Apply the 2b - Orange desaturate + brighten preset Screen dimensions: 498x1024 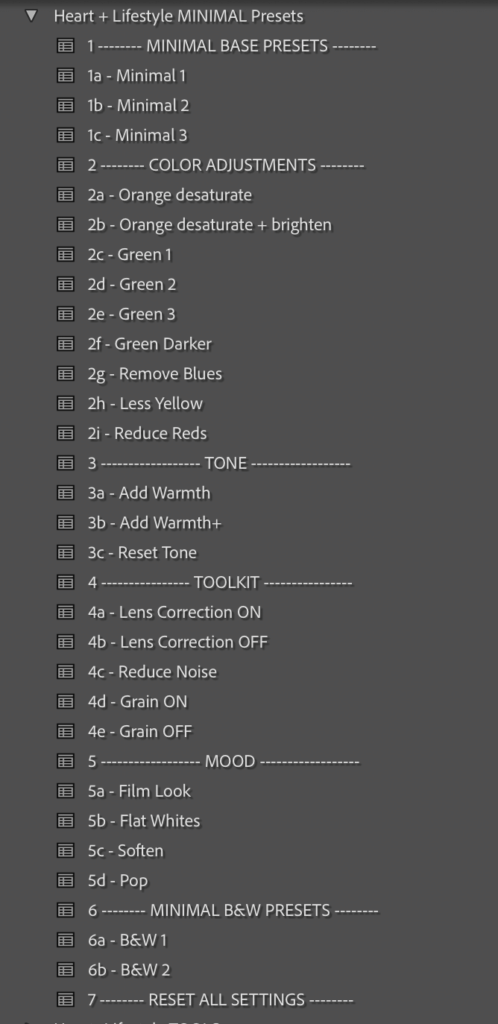[x=210, y=225]
